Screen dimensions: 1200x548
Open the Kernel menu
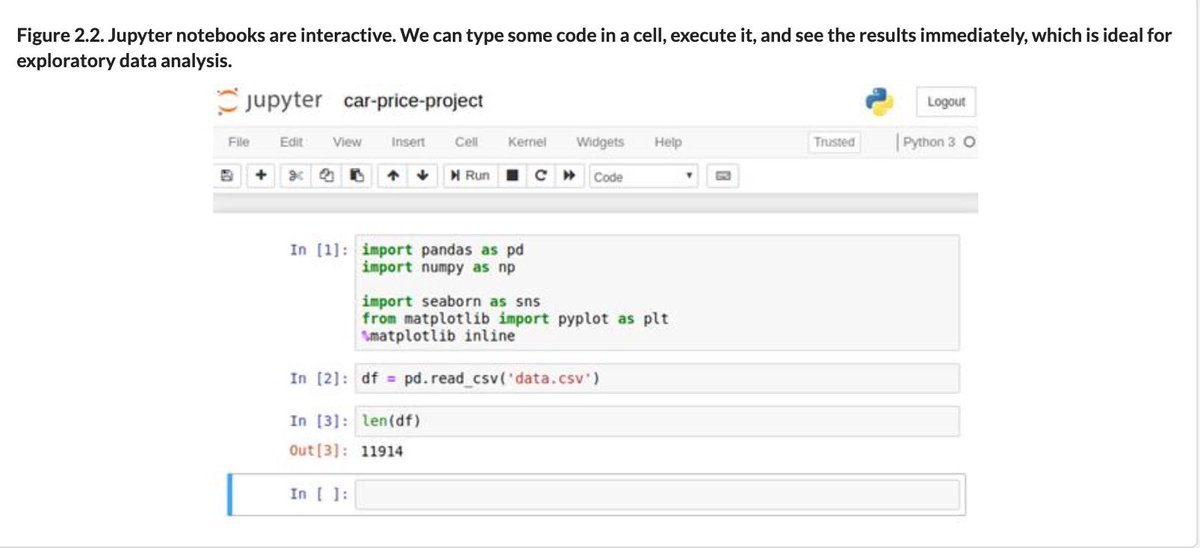coord(526,142)
